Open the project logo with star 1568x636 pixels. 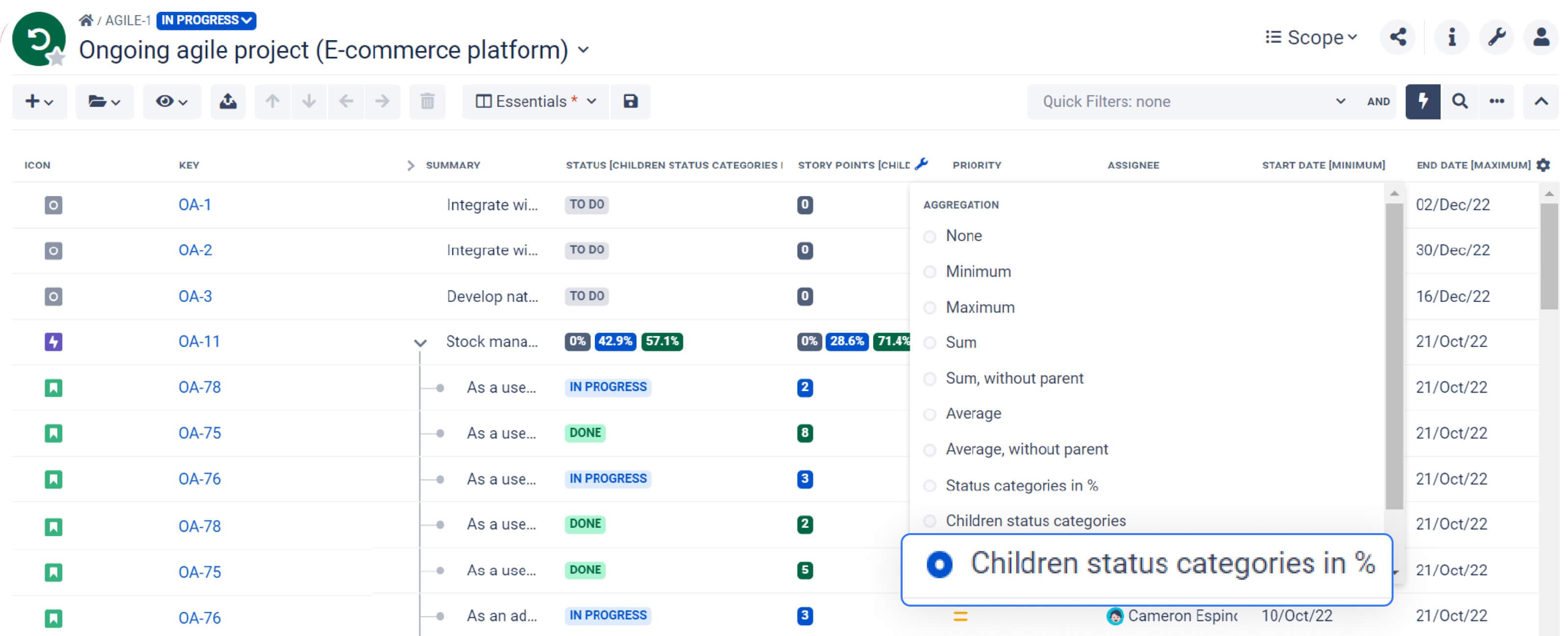[40, 40]
